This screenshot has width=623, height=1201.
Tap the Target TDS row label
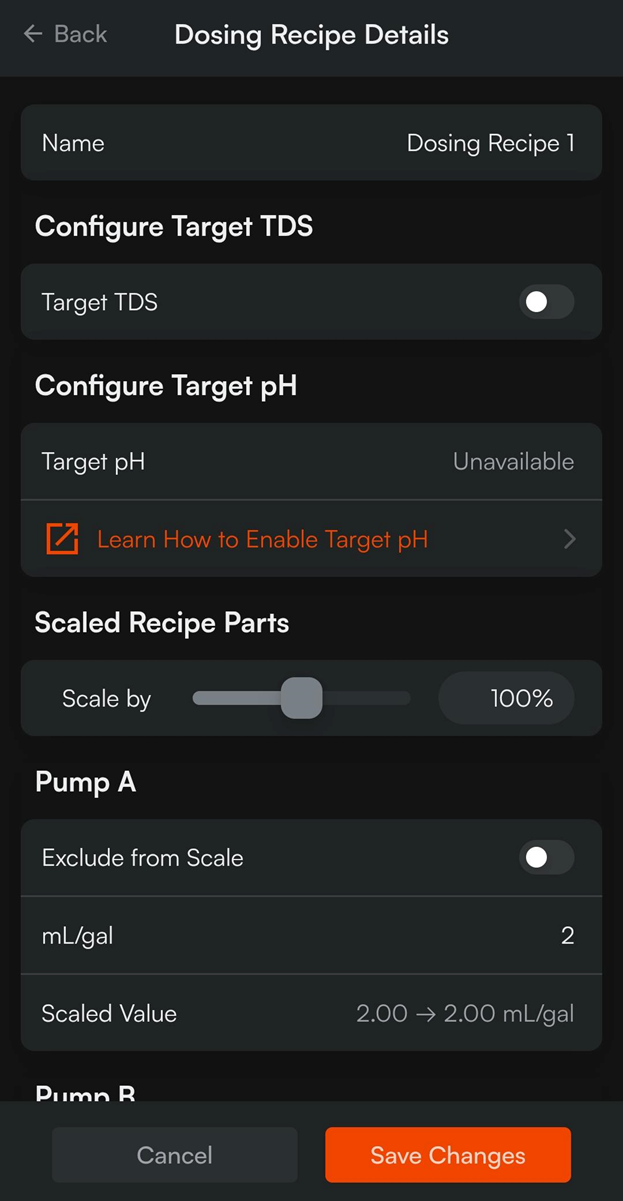click(100, 302)
